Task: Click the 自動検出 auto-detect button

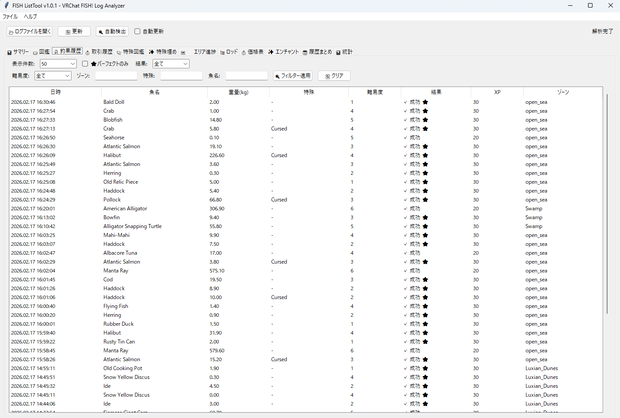Action: (112, 31)
